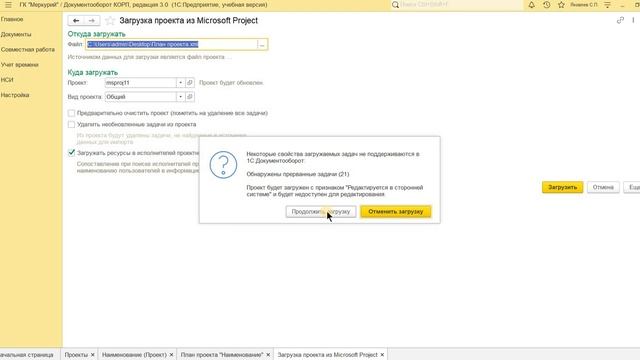Click the file path input field
This screenshot has width=640, height=360.
point(171,44)
